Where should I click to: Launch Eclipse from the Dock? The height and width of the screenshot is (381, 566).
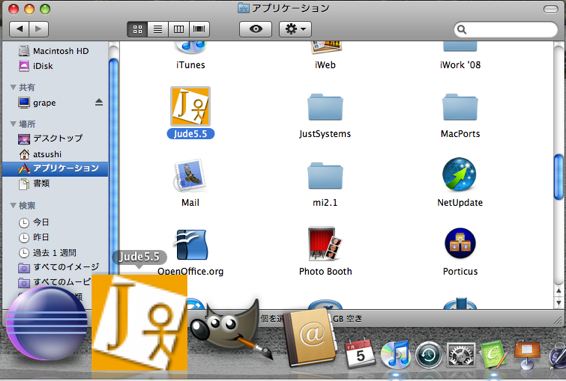(47, 324)
